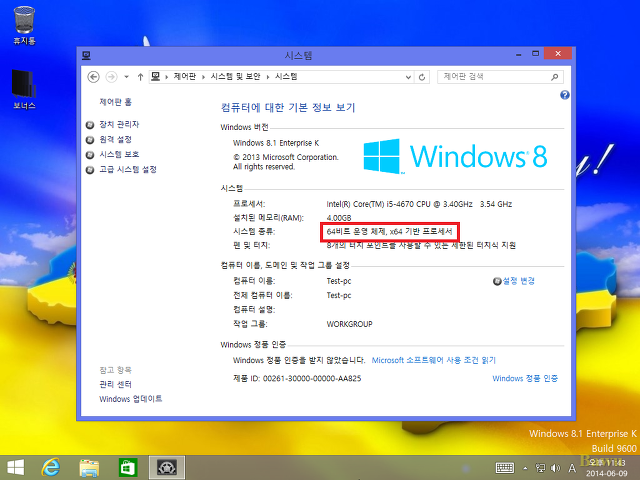The width and height of the screenshot is (640, 480).
Task: Click the Windows 8 logo image
Action: [x=456, y=156]
